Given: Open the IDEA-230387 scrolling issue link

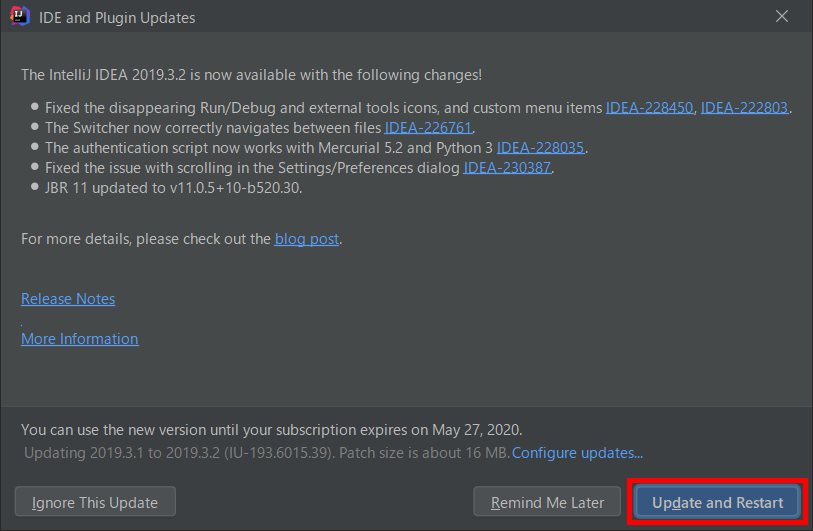Looking at the screenshot, I should click(507, 168).
